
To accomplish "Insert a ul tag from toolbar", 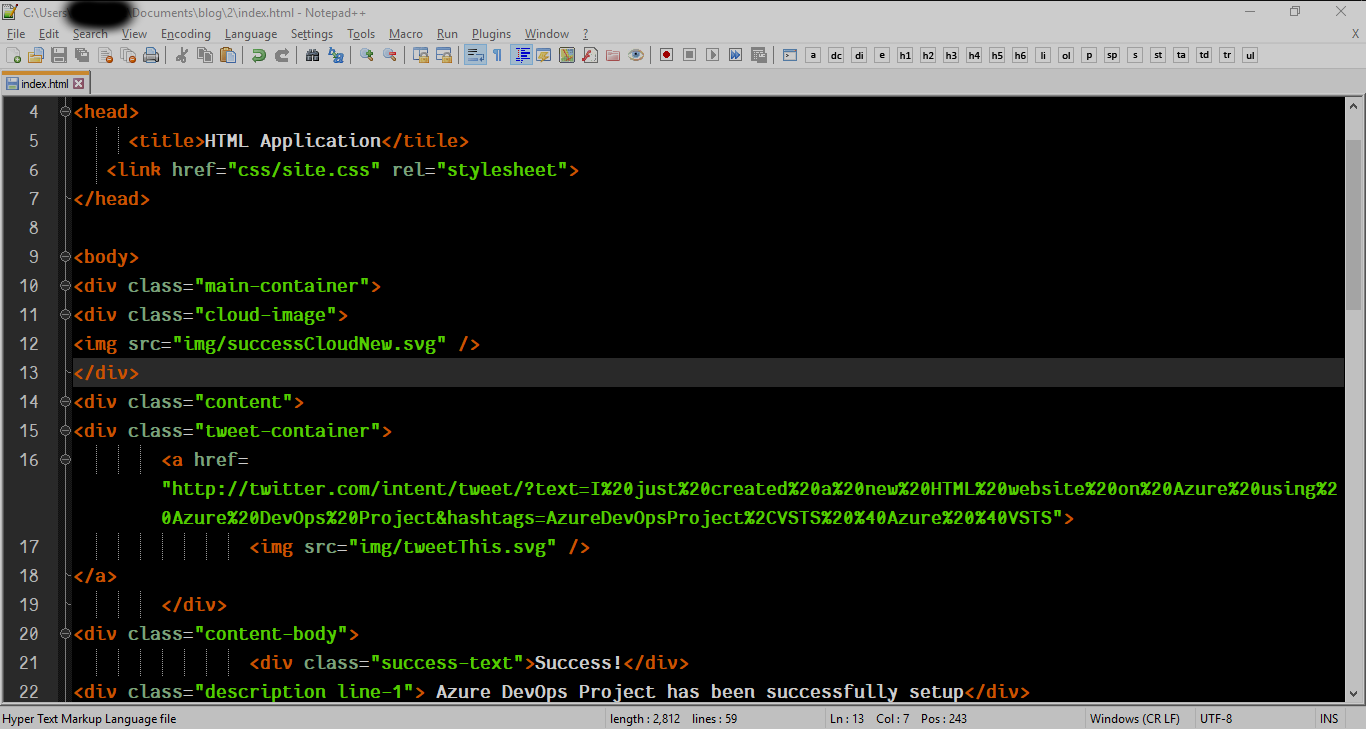I will (x=1249, y=55).
